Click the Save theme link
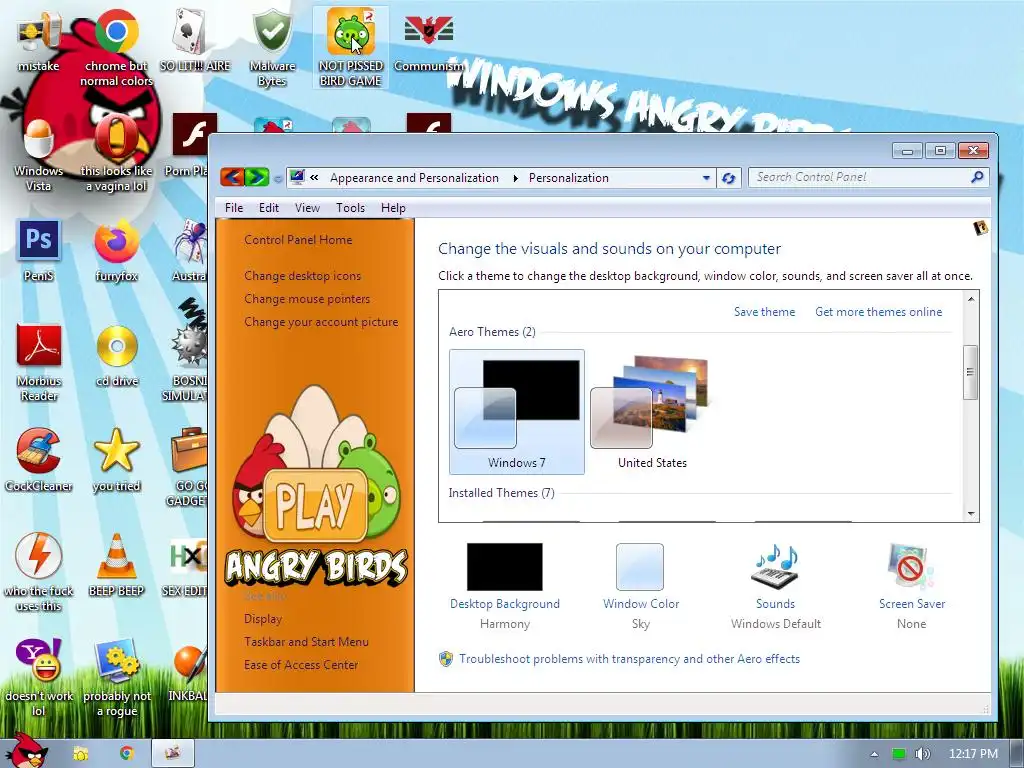This screenshot has width=1024, height=768. coord(764,312)
